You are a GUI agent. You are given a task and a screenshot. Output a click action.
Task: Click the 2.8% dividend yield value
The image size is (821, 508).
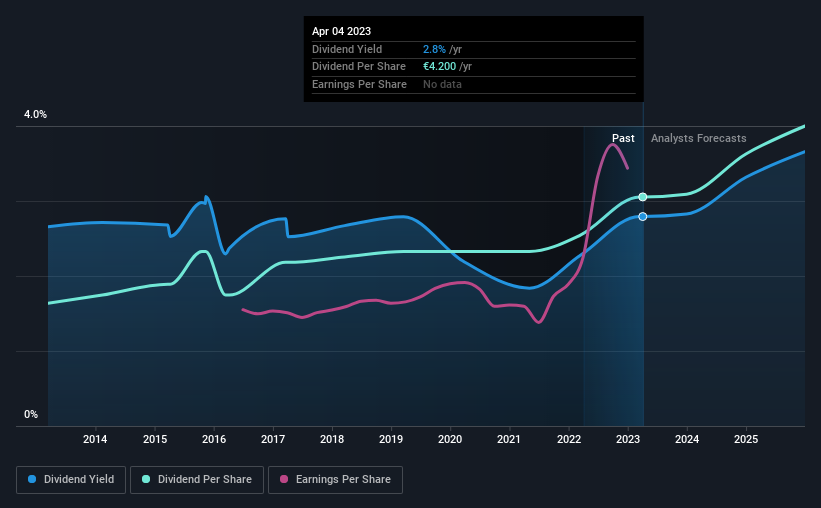point(434,49)
